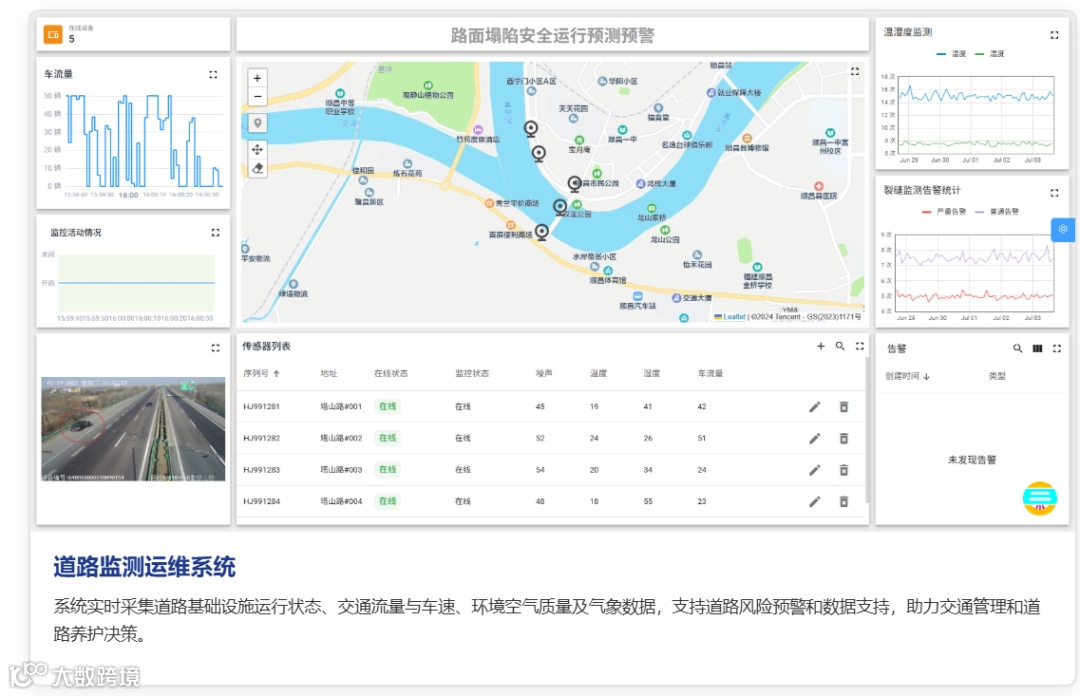This screenshot has width=1080, height=696.
Task: Click the 类型 column header in 告警
Action: (997, 376)
